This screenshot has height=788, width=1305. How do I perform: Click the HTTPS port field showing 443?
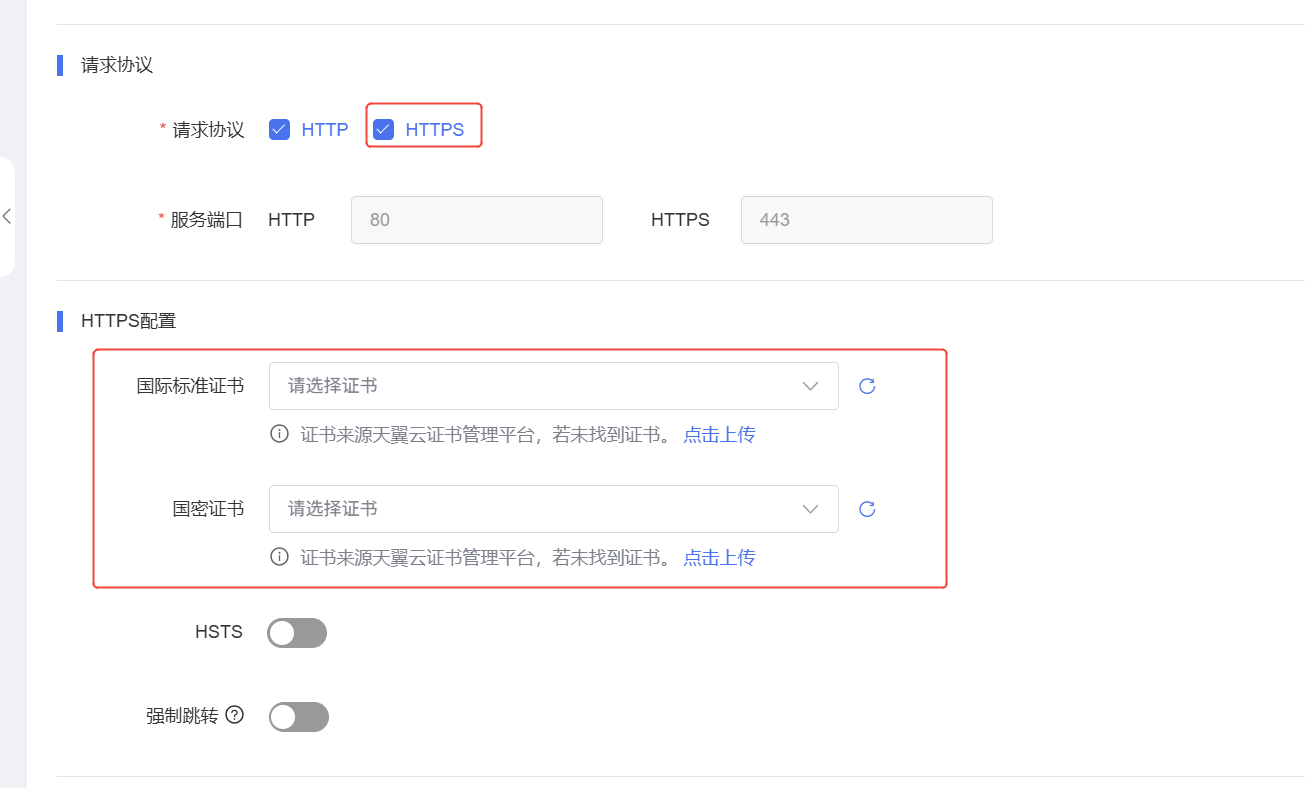867,220
